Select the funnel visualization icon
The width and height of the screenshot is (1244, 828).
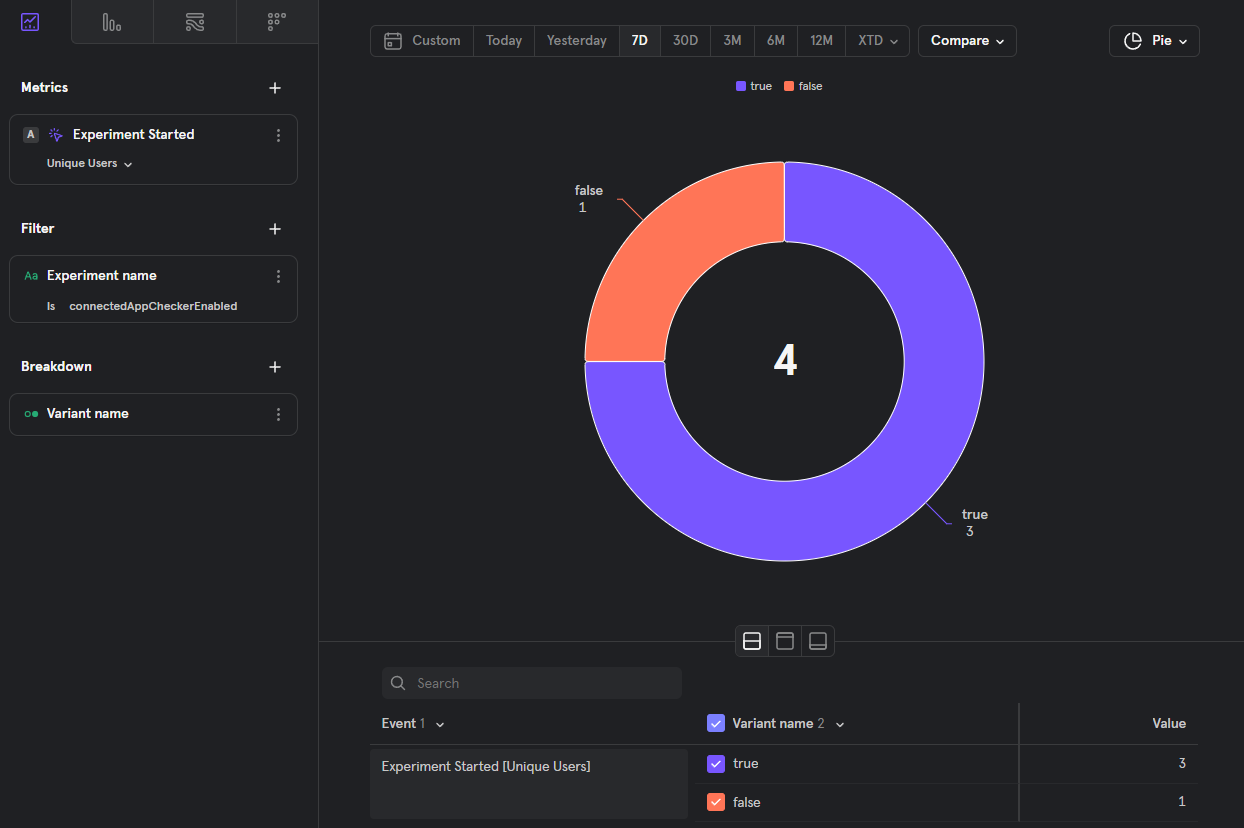pos(194,21)
